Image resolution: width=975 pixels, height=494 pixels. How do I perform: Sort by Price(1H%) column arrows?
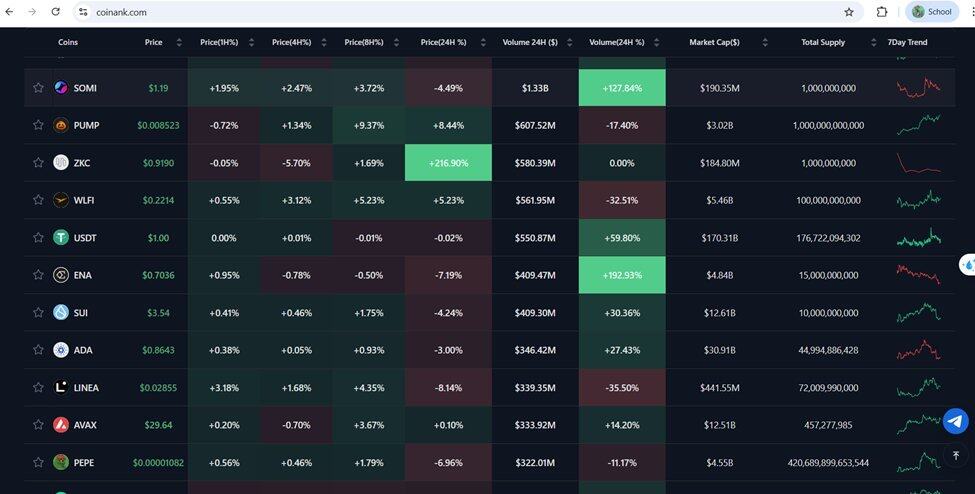(x=251, y=42)
